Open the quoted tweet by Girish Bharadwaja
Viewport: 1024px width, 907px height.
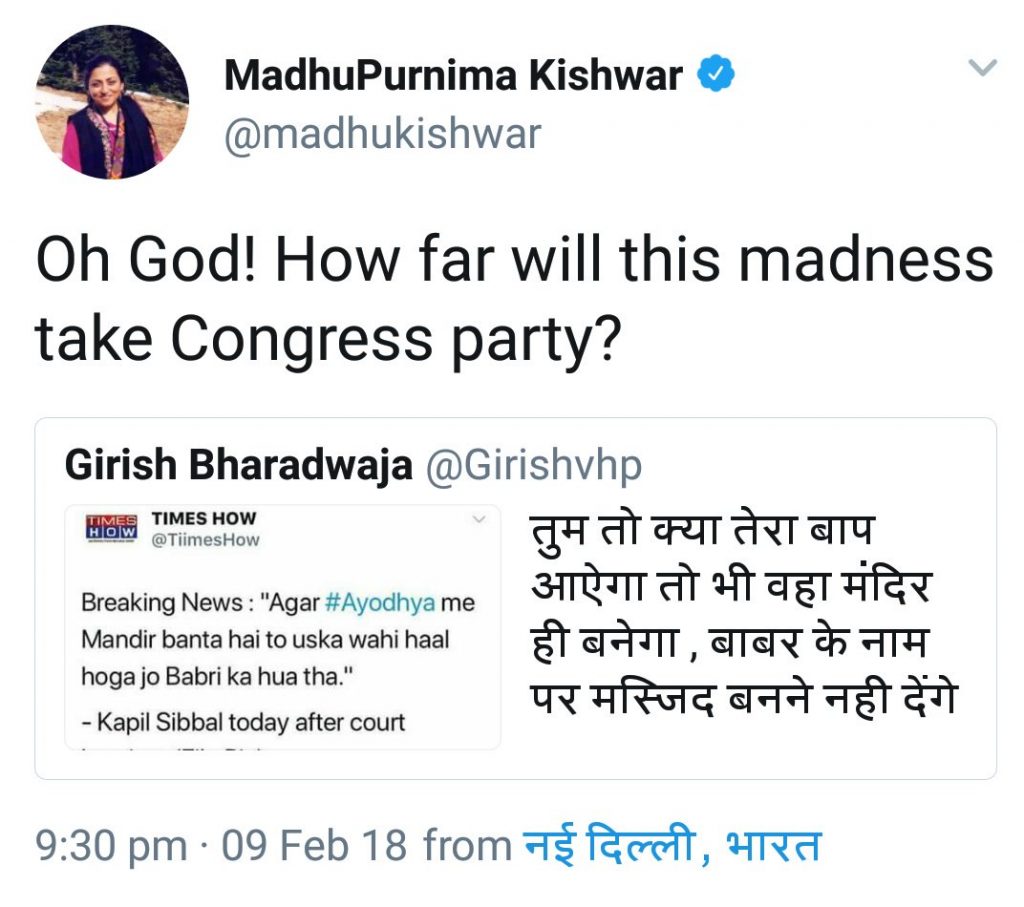click(x=515, y=598)
